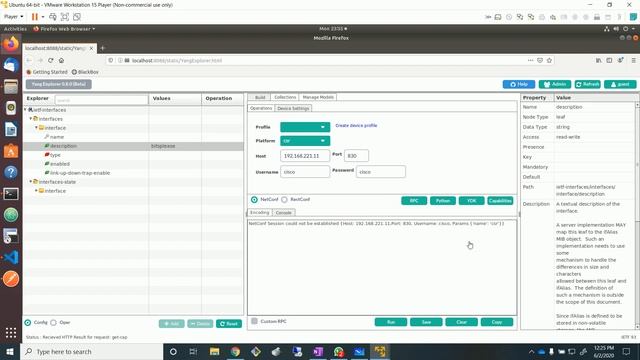Expand the interface node under interfaces-state
This screenshot has width=640, height=360.
[x=36, y=191]
